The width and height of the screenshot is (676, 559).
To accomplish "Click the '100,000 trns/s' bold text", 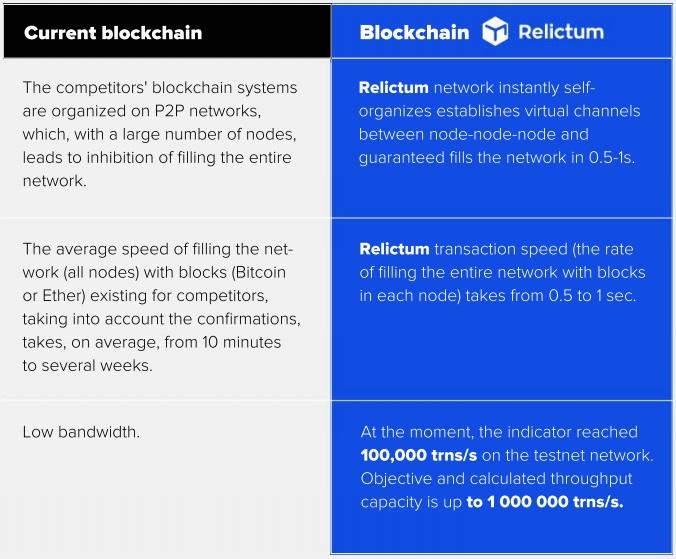I will tap(419, 456).
